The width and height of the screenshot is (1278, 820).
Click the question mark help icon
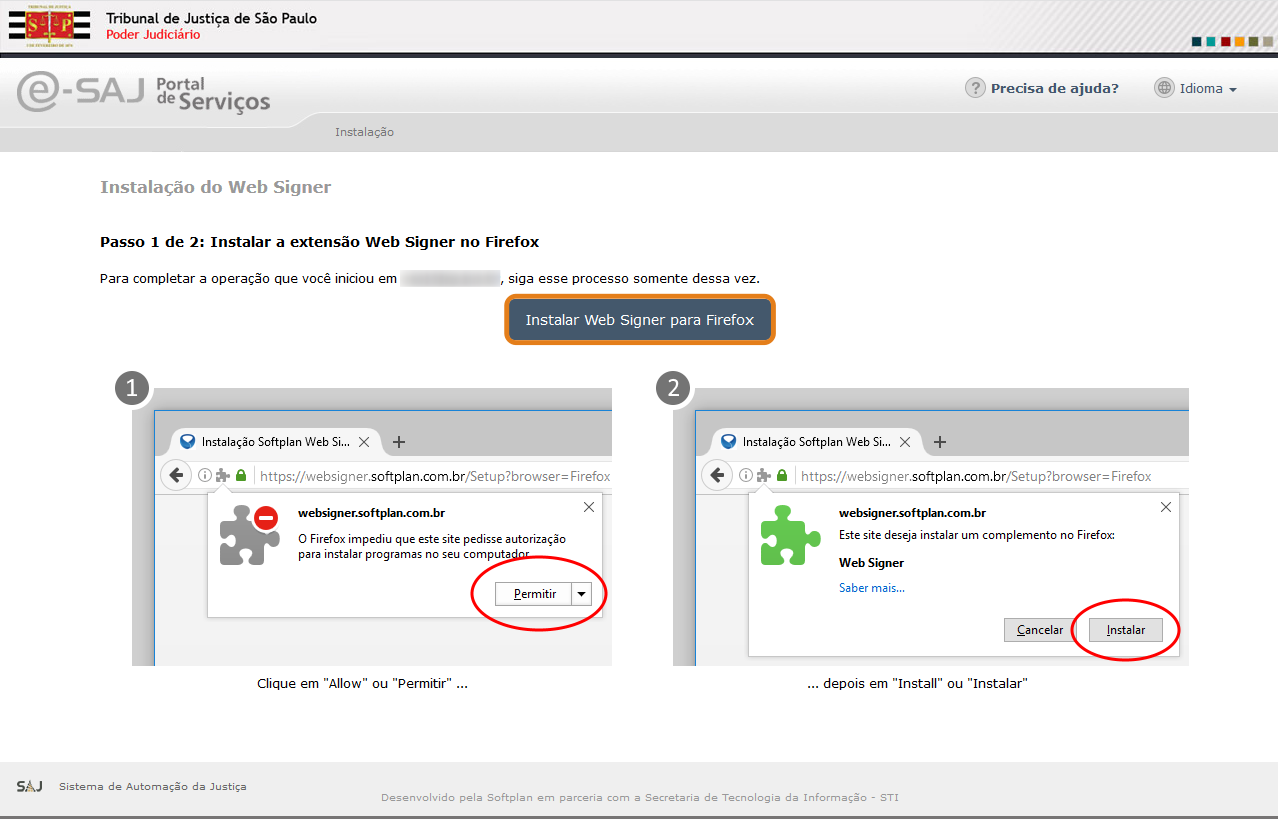tap(975, 88)
